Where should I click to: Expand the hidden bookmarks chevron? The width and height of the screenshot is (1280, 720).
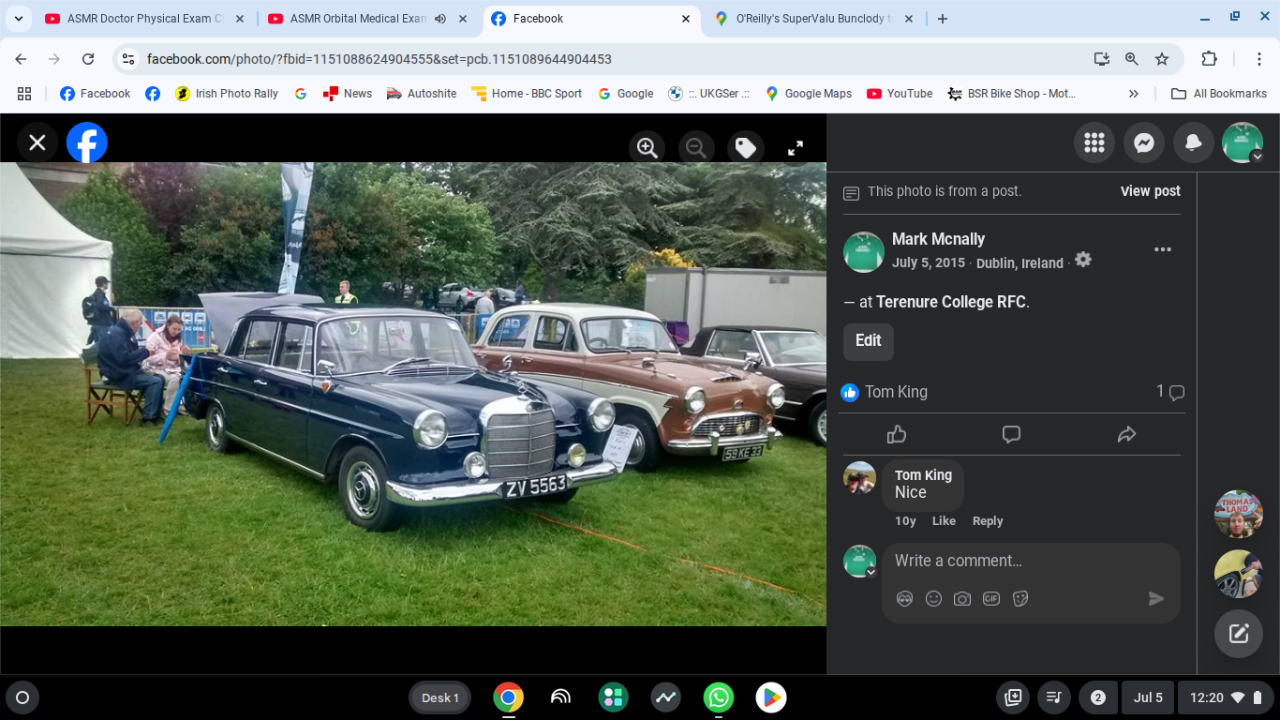(1133, 94)
